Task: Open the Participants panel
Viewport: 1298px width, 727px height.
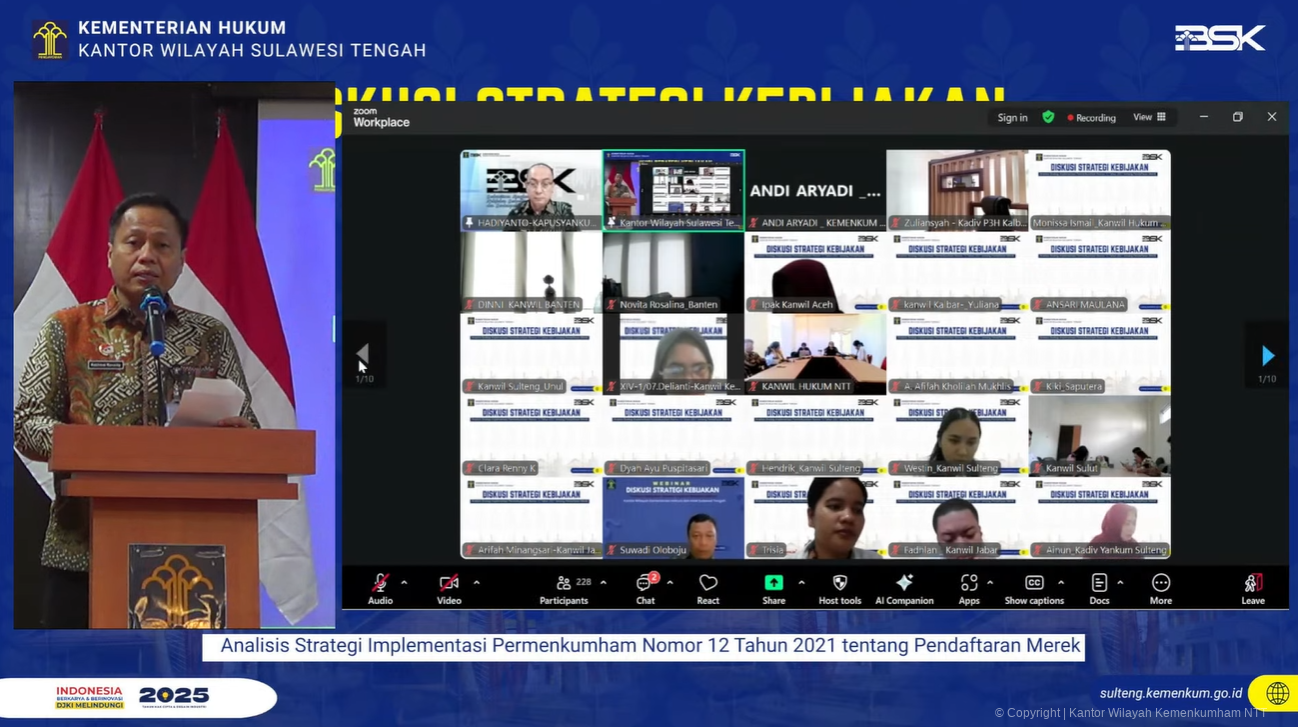Action: click(564, 587)
